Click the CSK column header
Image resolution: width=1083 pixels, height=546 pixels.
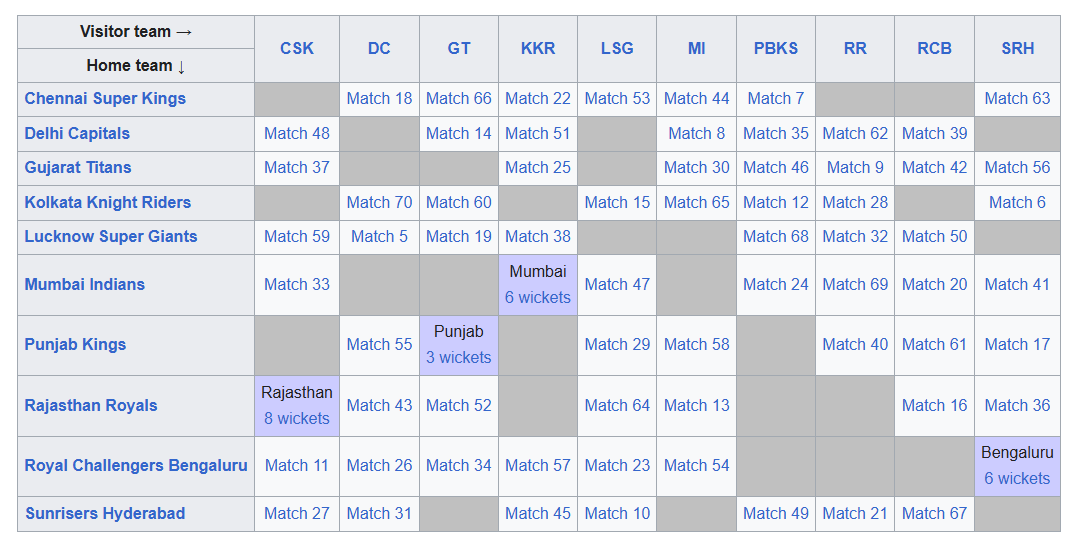click(x=297, y=48)
